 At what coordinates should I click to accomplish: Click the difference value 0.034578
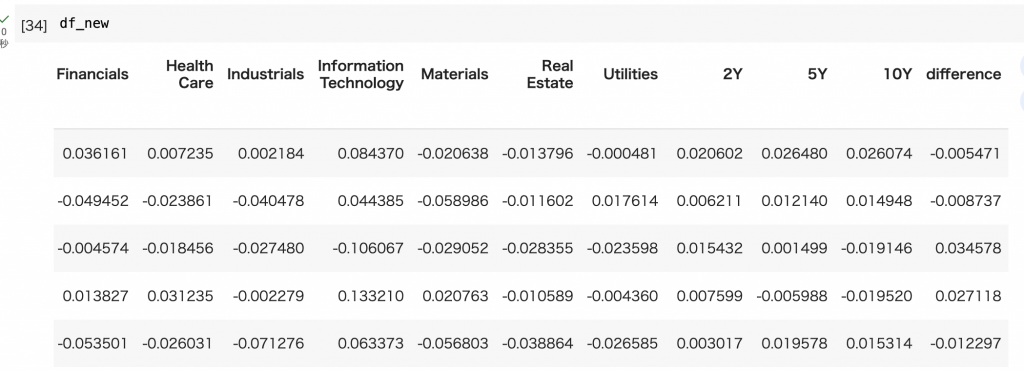(x=968, y=249)
